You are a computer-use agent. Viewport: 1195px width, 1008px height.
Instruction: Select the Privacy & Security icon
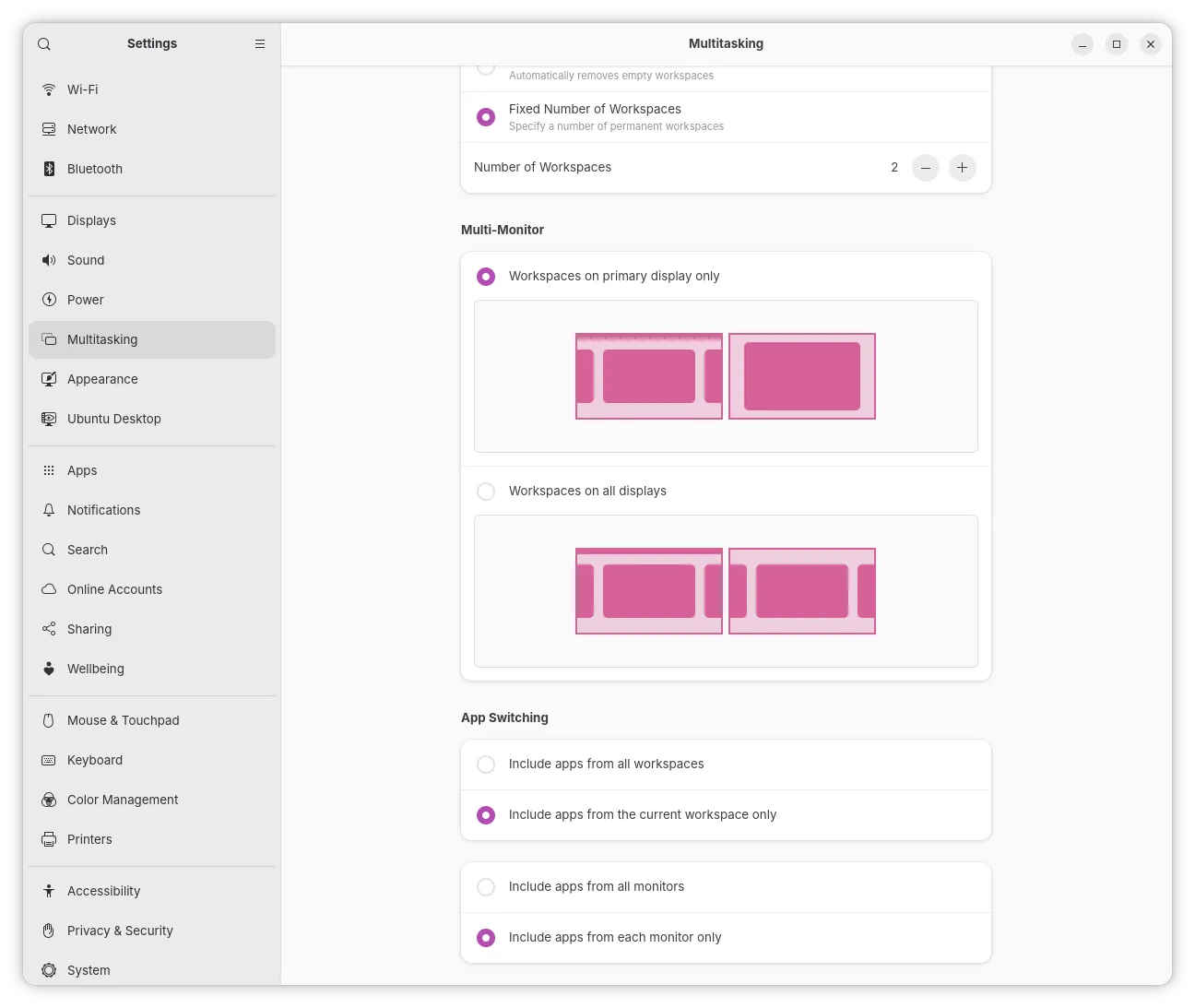49,931
